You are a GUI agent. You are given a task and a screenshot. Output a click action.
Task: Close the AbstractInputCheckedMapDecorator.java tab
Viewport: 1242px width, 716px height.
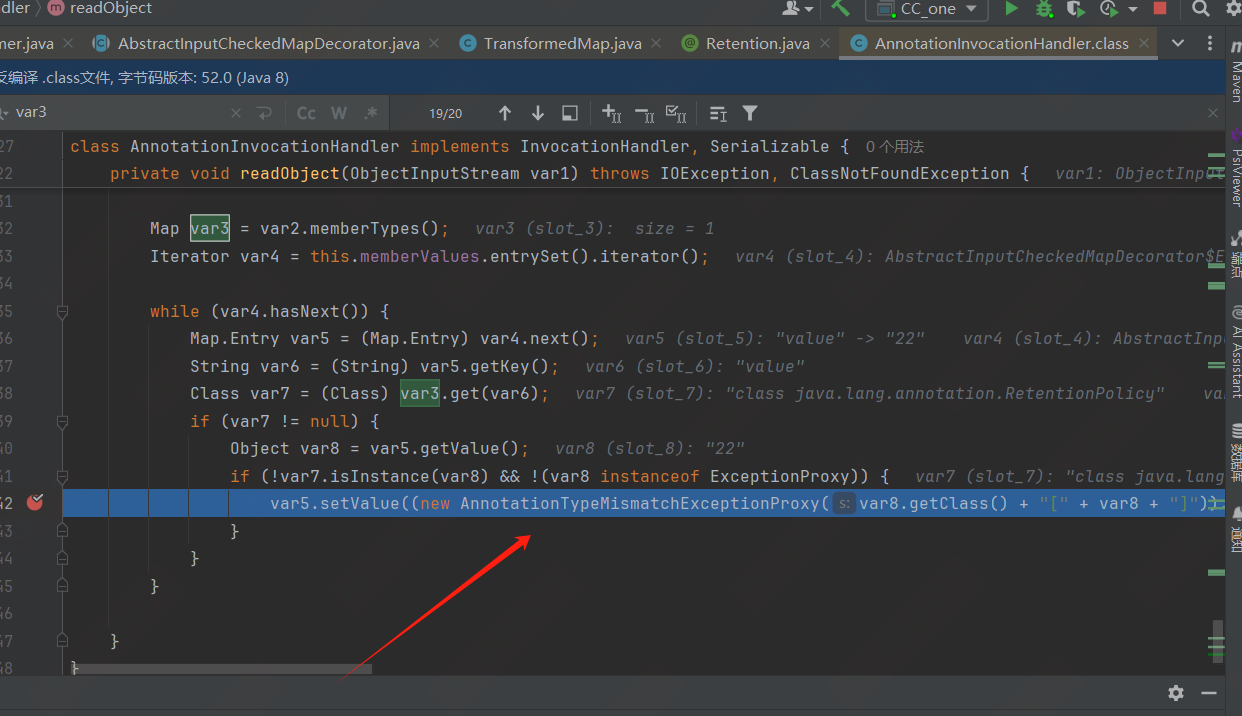[433, 43]
